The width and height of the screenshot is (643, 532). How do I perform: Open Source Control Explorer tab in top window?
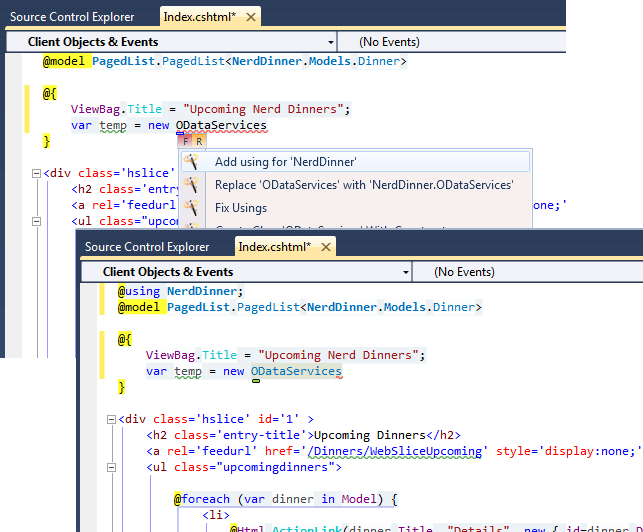72,17
